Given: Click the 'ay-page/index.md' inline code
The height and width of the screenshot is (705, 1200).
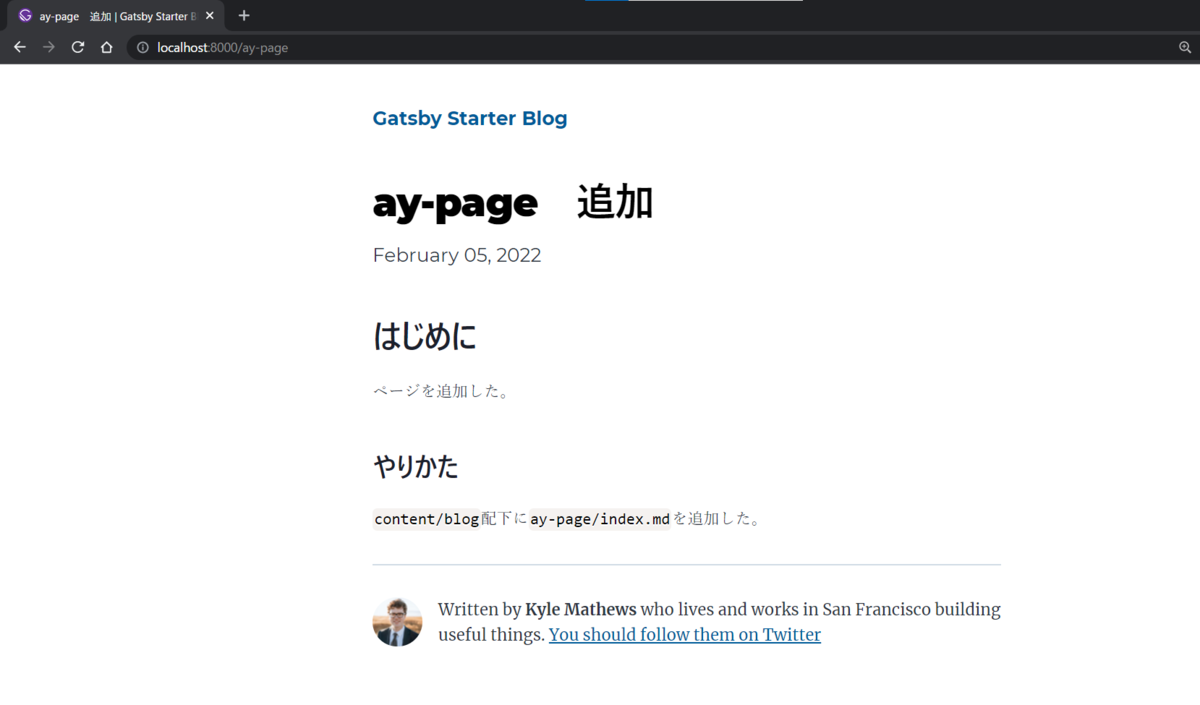Looking at the screenshot, I should click(600, 519).
